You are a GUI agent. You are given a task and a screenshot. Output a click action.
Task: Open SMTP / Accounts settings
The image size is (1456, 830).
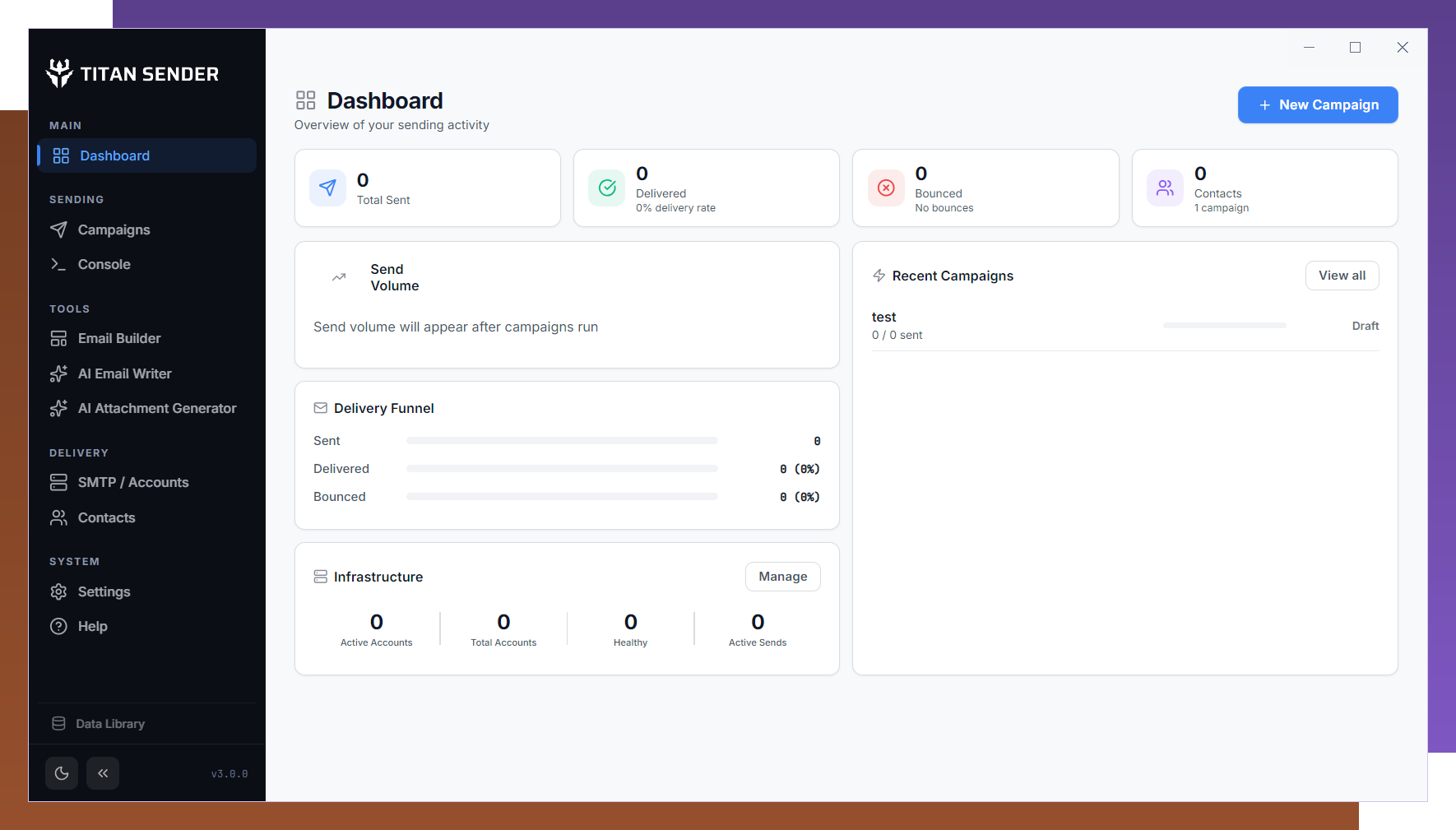[x=132, y=482]
